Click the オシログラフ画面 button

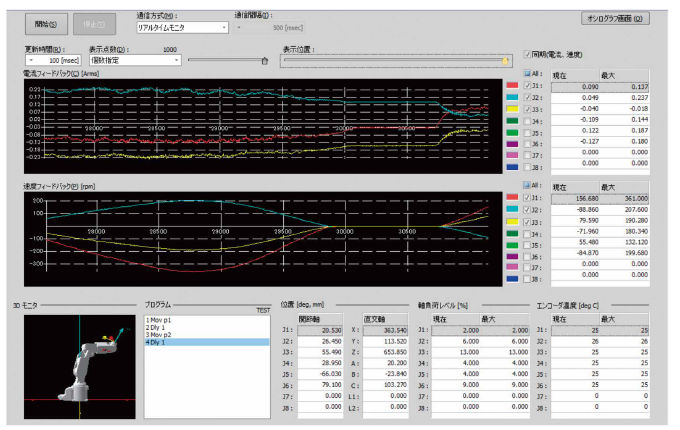(x=614, y=18)
